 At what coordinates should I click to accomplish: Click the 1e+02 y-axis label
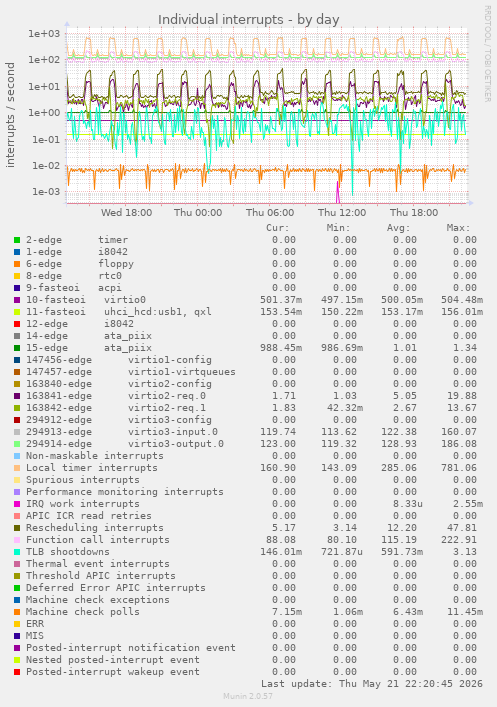pos(44,60)
